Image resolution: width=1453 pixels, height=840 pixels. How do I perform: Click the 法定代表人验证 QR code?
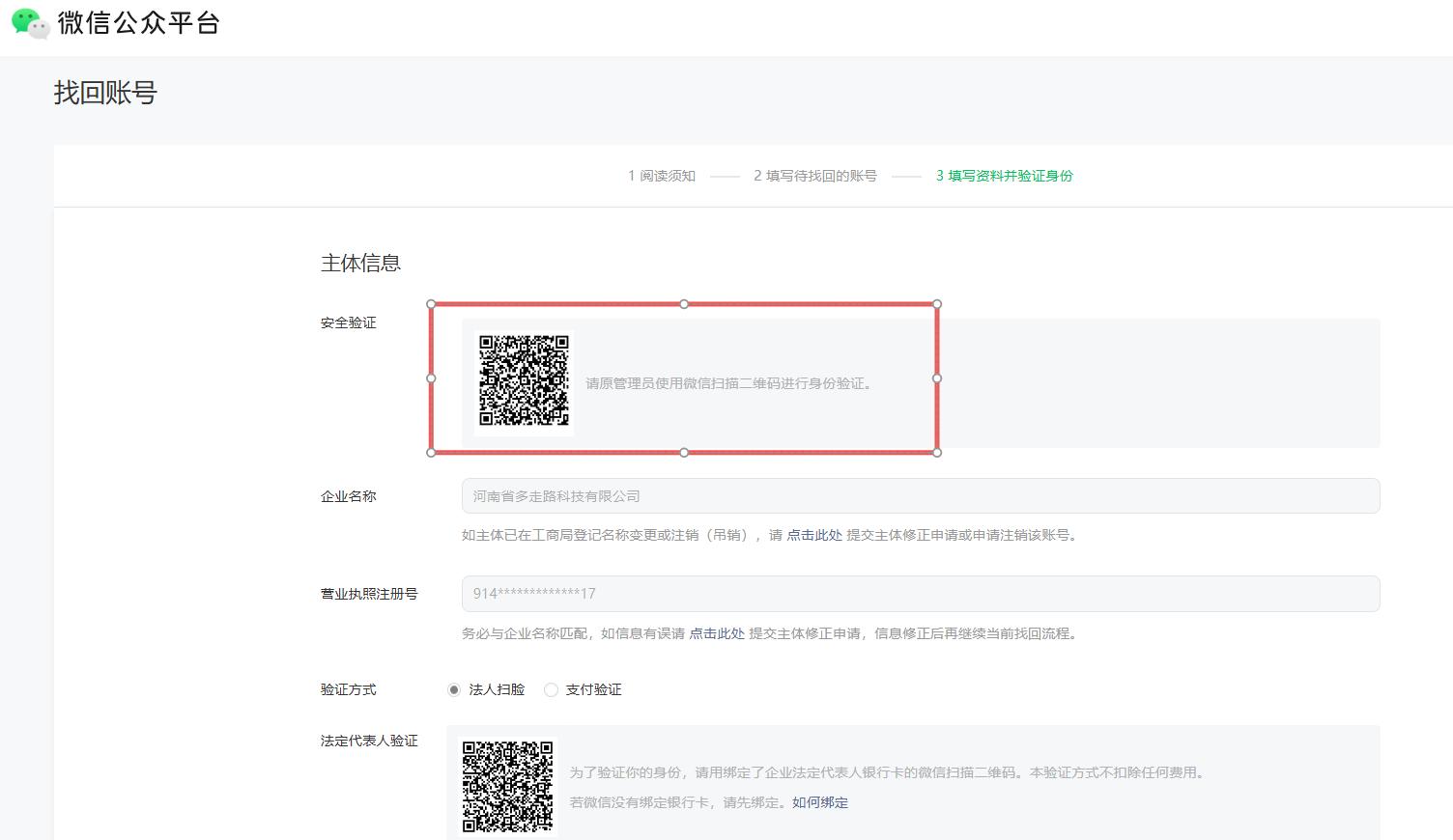click(508, 787)
